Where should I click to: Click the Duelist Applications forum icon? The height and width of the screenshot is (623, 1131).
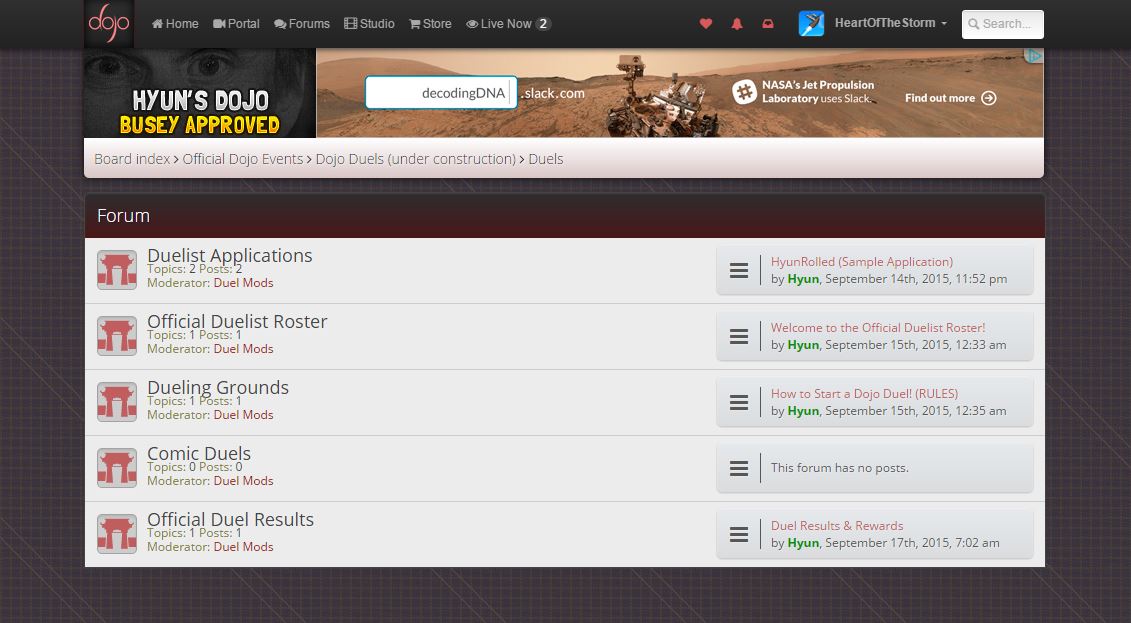click(x=117, y=270)
